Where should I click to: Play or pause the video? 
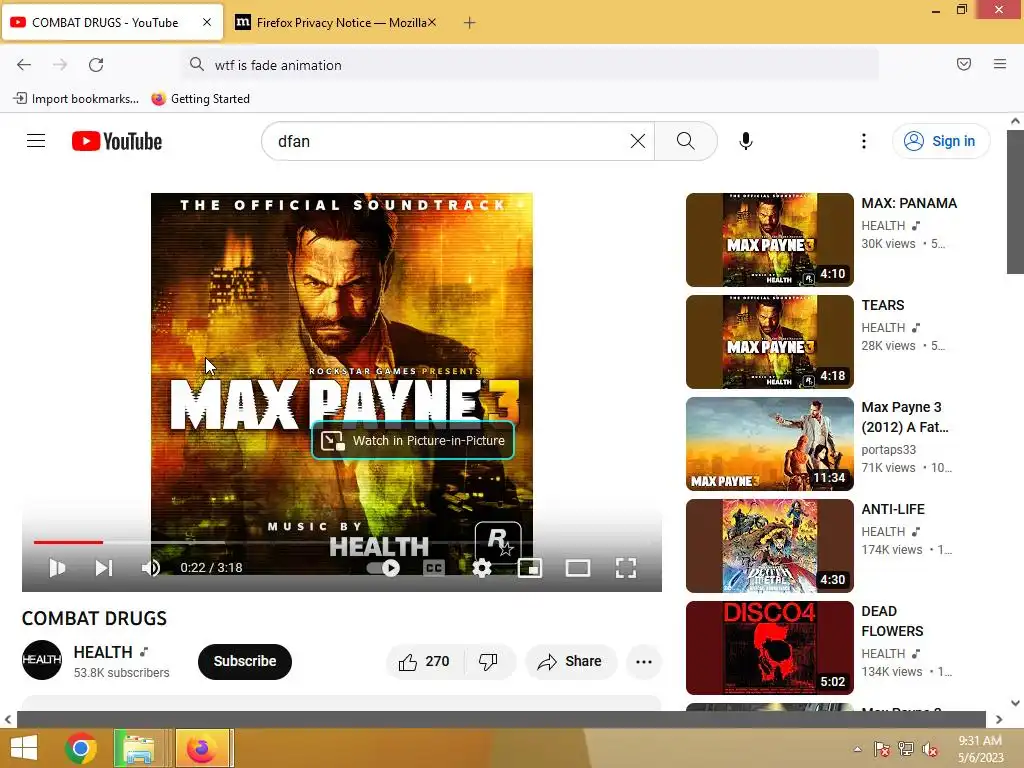[57, 568]
